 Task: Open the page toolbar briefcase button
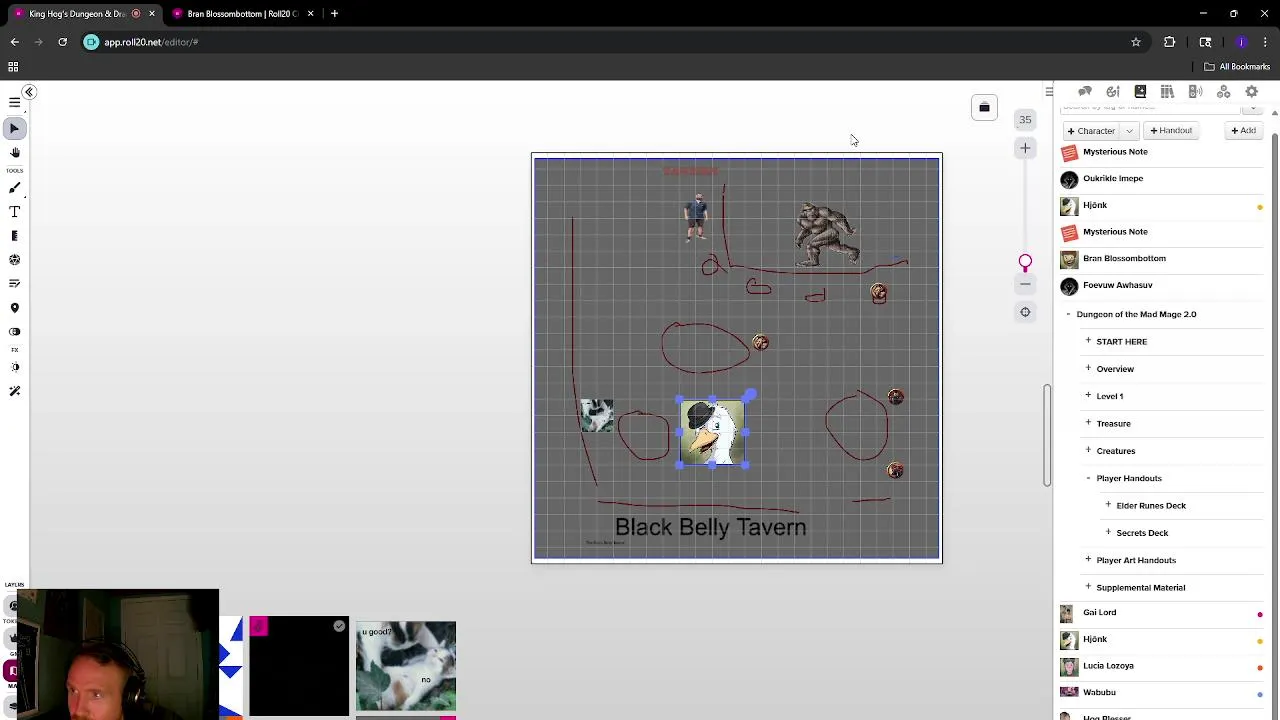(984, 108)
